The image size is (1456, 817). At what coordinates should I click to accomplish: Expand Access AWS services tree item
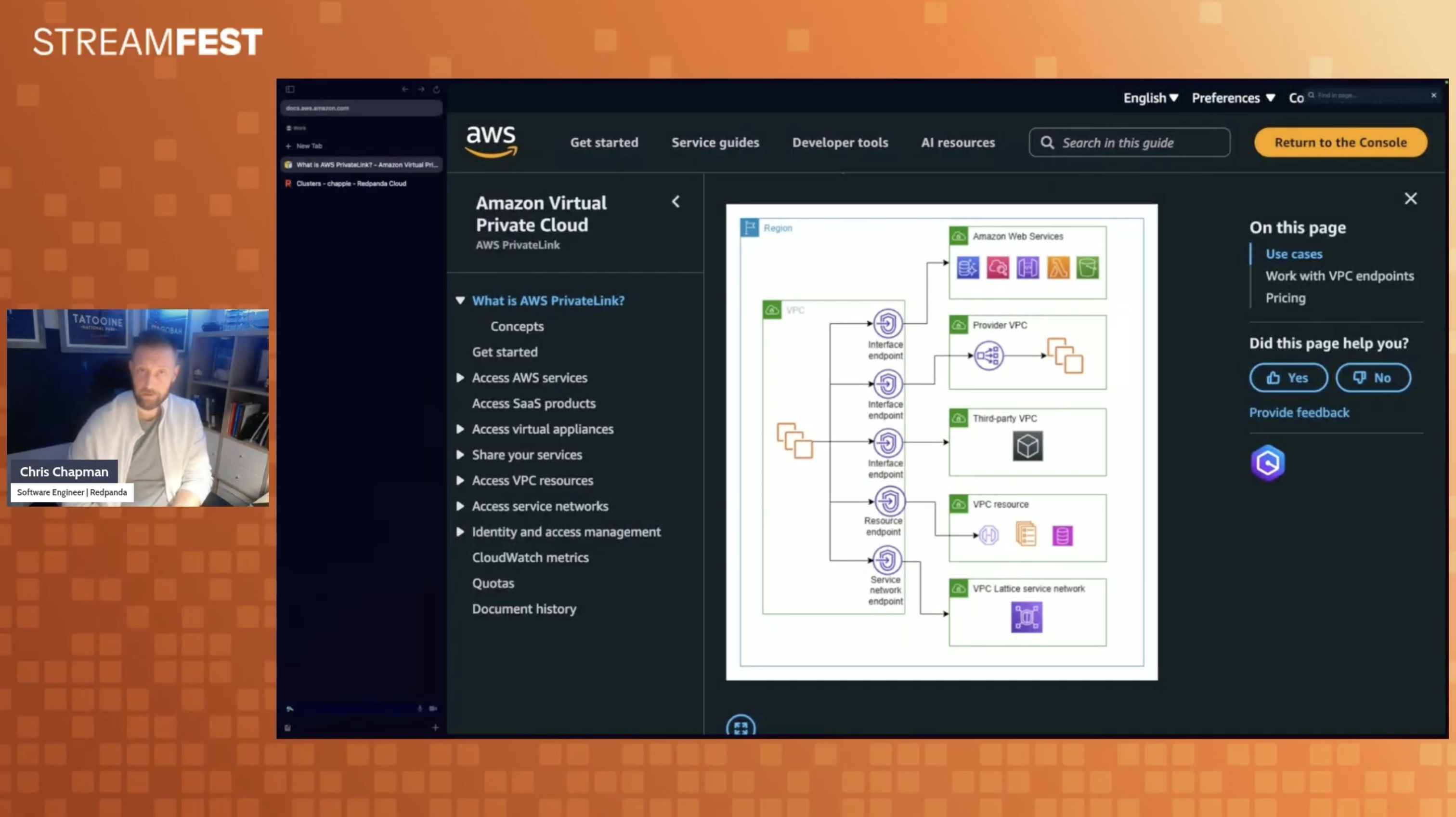point(460,378)
